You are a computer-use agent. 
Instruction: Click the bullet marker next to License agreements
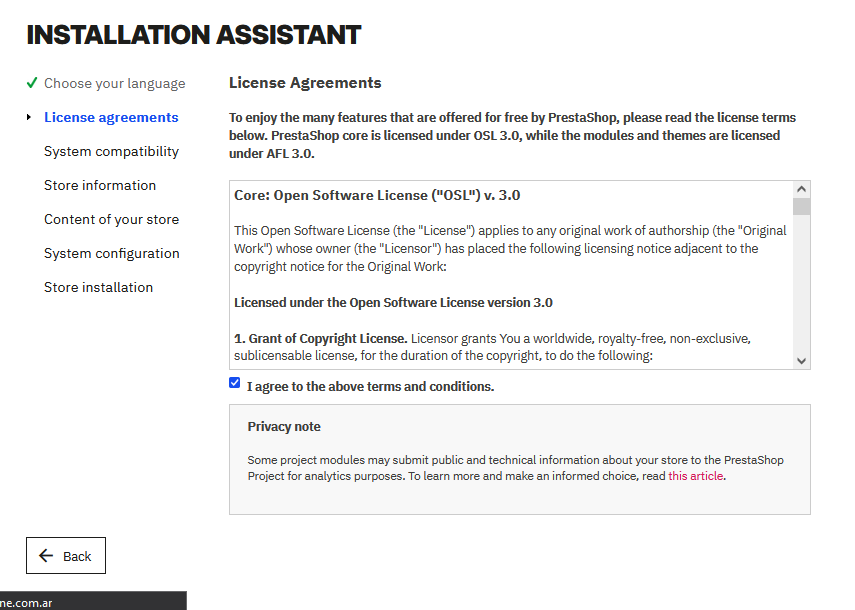[27, 117]
